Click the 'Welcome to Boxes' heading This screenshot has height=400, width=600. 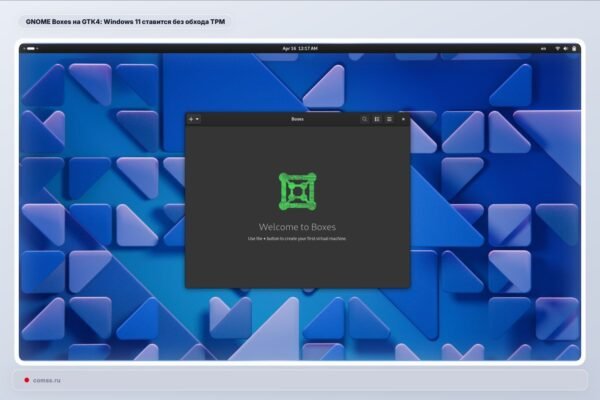[297, 227]
